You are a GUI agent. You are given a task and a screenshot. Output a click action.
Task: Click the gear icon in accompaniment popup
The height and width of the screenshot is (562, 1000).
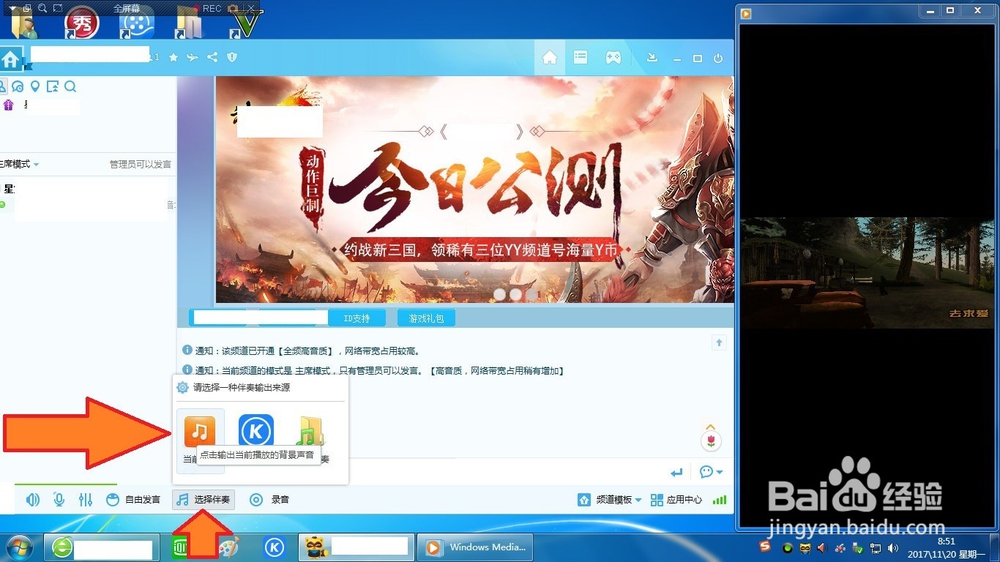pyautogui.click(x=182, y=387)
